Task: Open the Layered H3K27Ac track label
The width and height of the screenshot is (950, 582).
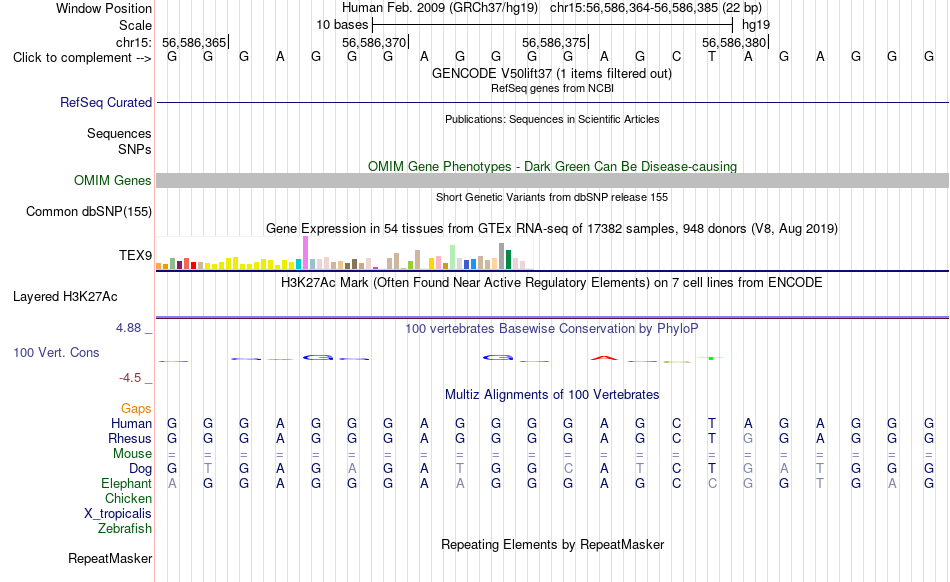Action: (65, 296)
